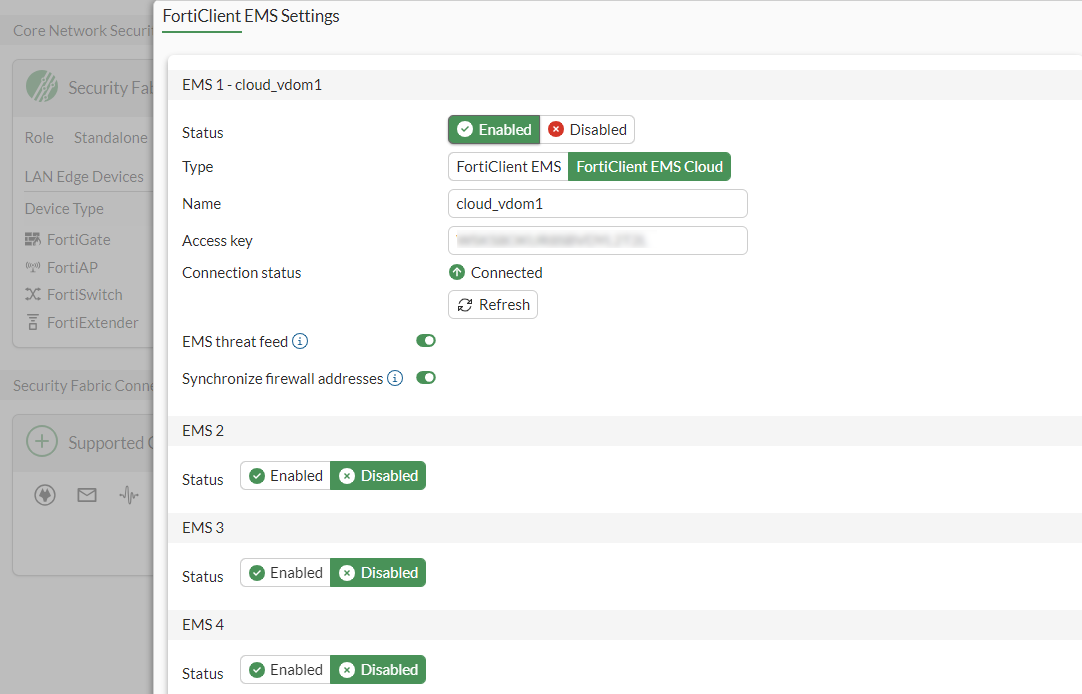Toggle off the EMS threat feed switch

[x=426, y=340]
